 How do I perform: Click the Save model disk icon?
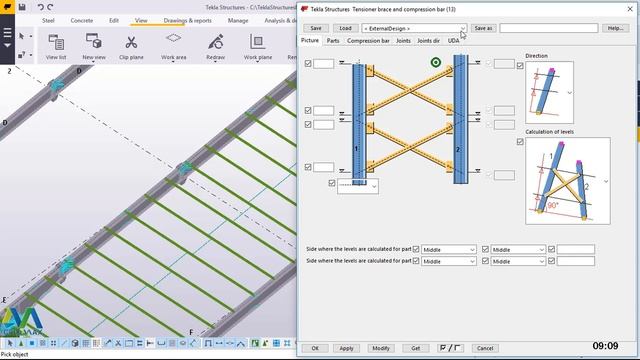(22, 7)
